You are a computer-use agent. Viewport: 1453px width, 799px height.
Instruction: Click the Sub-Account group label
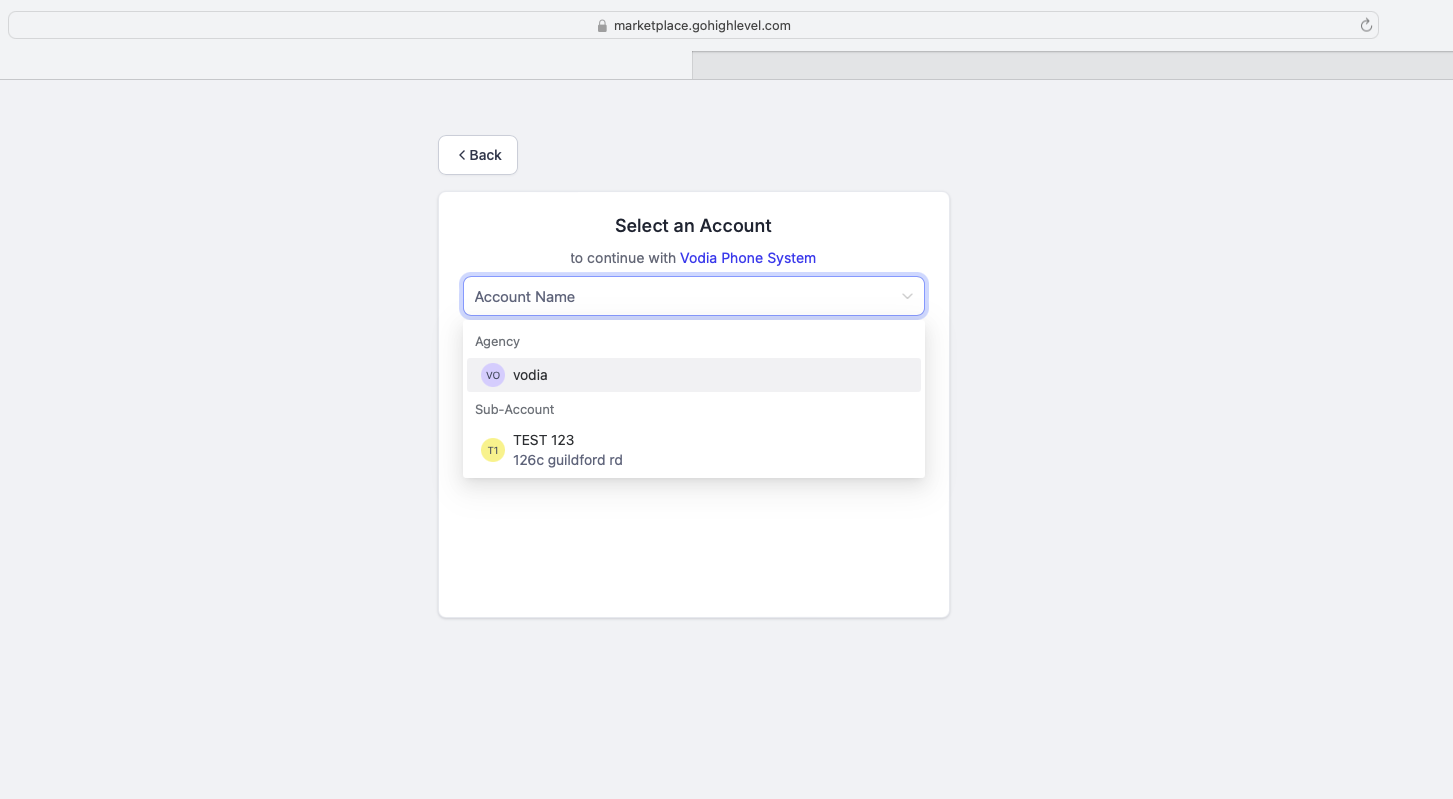tap(514, 409)
